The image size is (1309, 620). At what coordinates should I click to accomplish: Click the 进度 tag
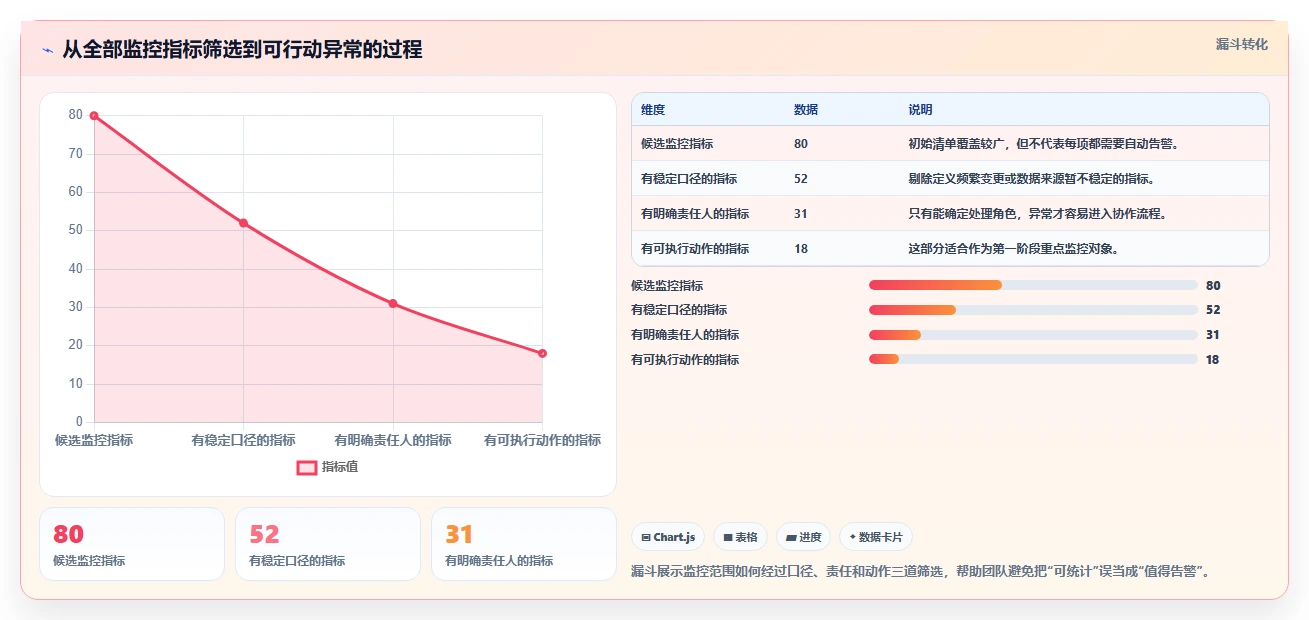click(x=803, y=537)
